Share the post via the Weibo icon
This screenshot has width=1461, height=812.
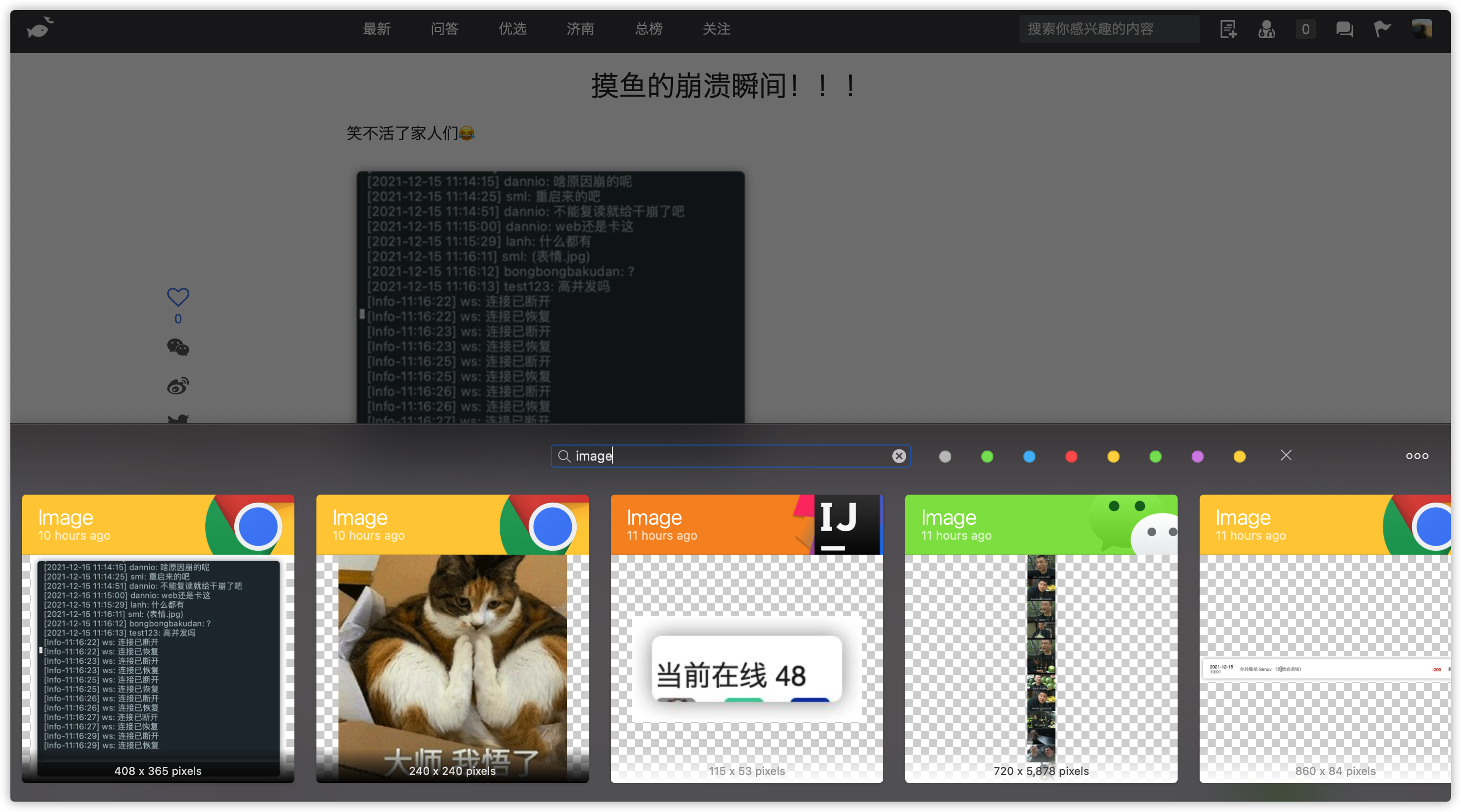point(178,386)
